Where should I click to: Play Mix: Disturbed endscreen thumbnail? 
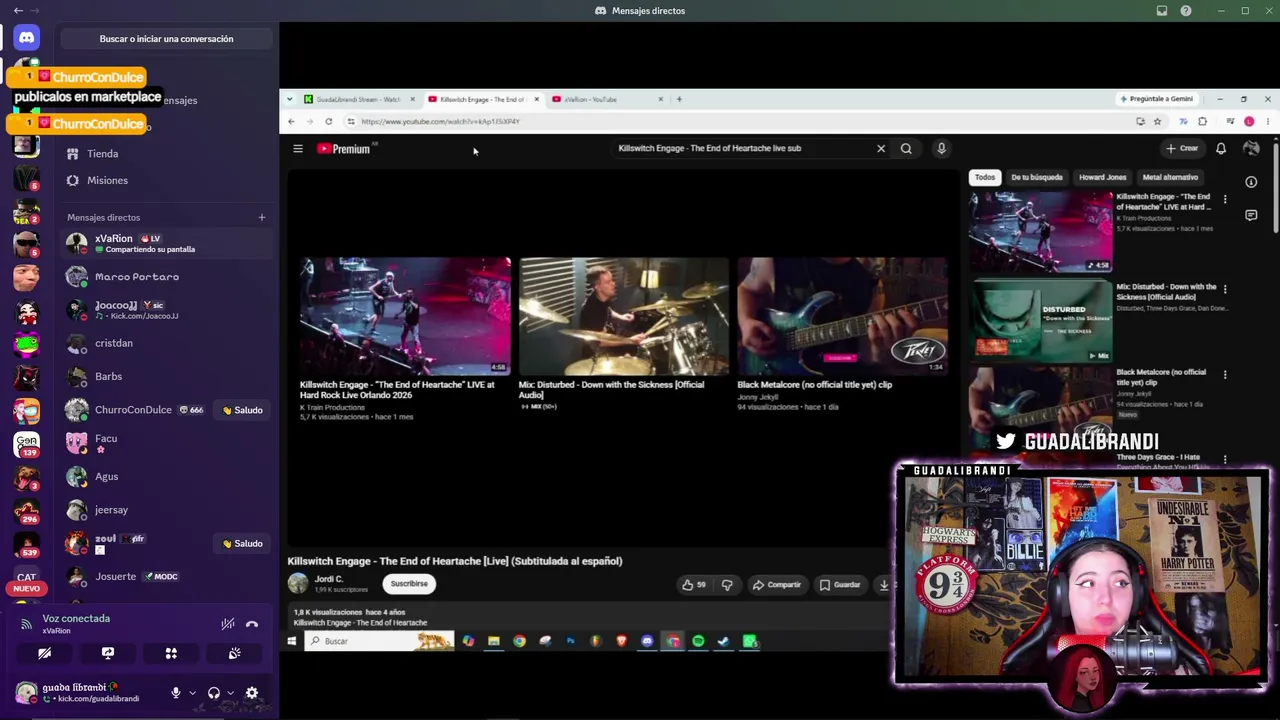coord(624,316)
